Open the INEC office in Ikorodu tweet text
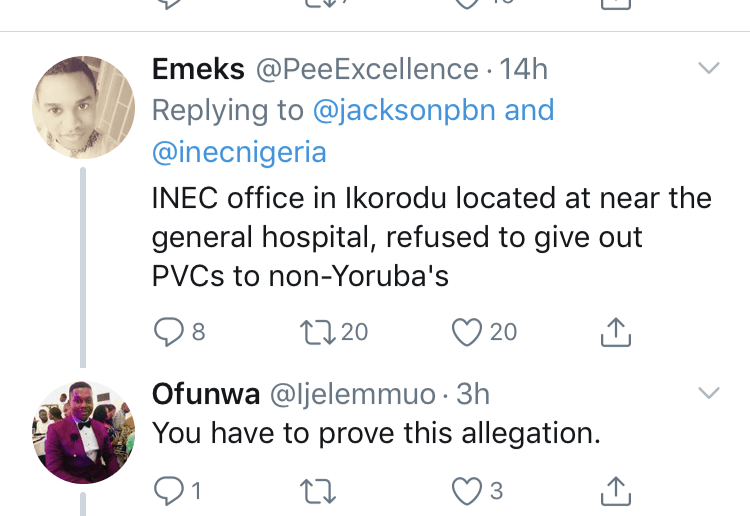 [431, 237]
